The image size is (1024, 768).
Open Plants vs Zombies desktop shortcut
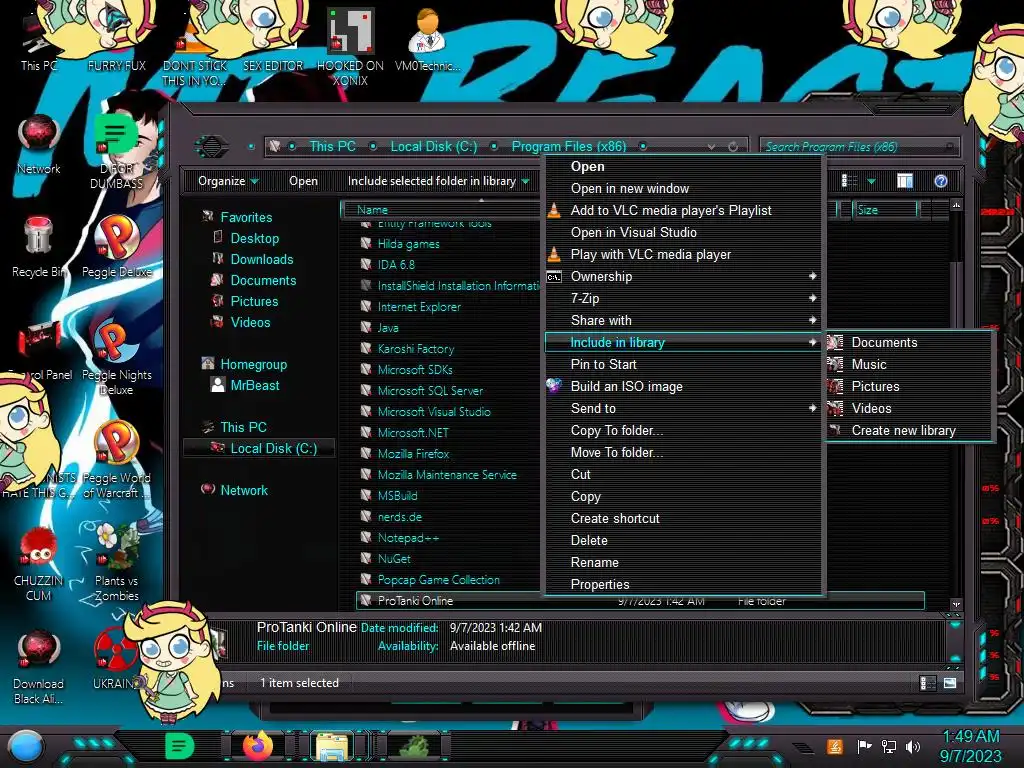click(117, 563)
